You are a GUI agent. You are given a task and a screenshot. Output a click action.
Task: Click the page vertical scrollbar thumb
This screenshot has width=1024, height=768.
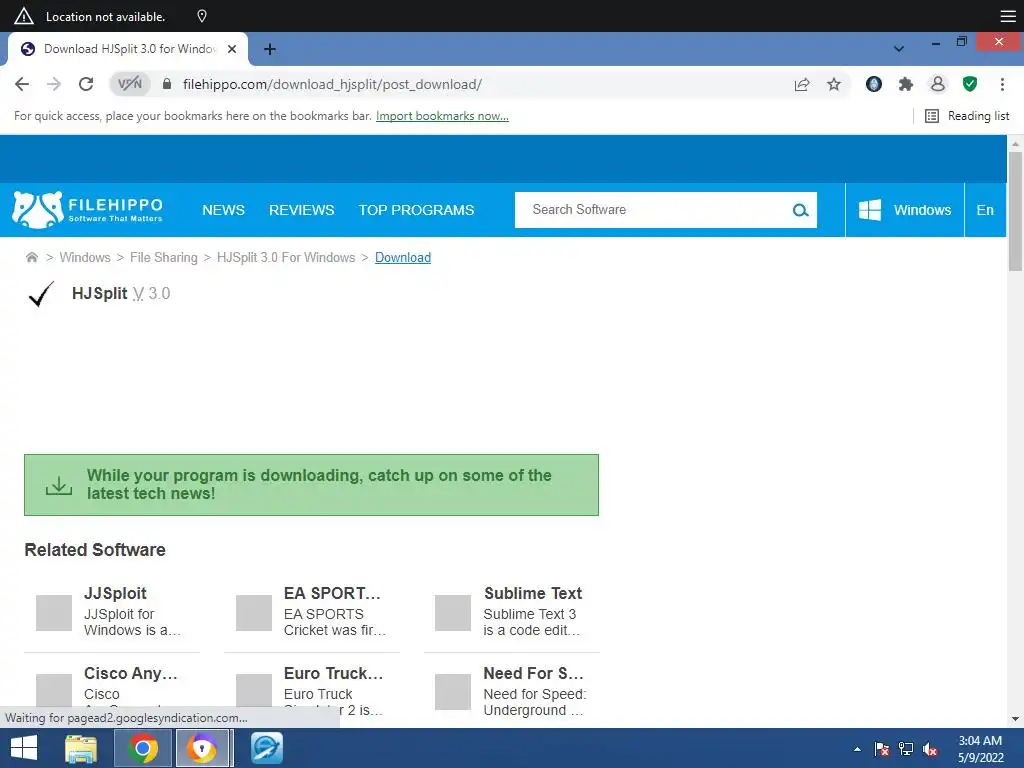click(x=1015, y=211)
